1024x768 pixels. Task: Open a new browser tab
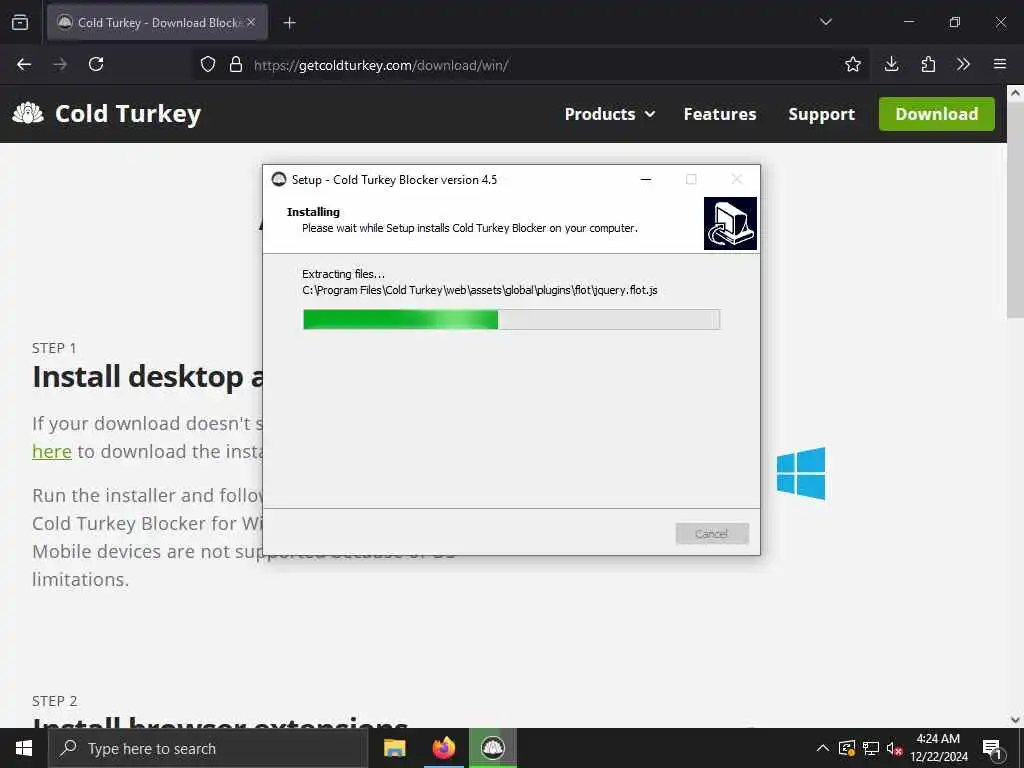coord(289,23)
